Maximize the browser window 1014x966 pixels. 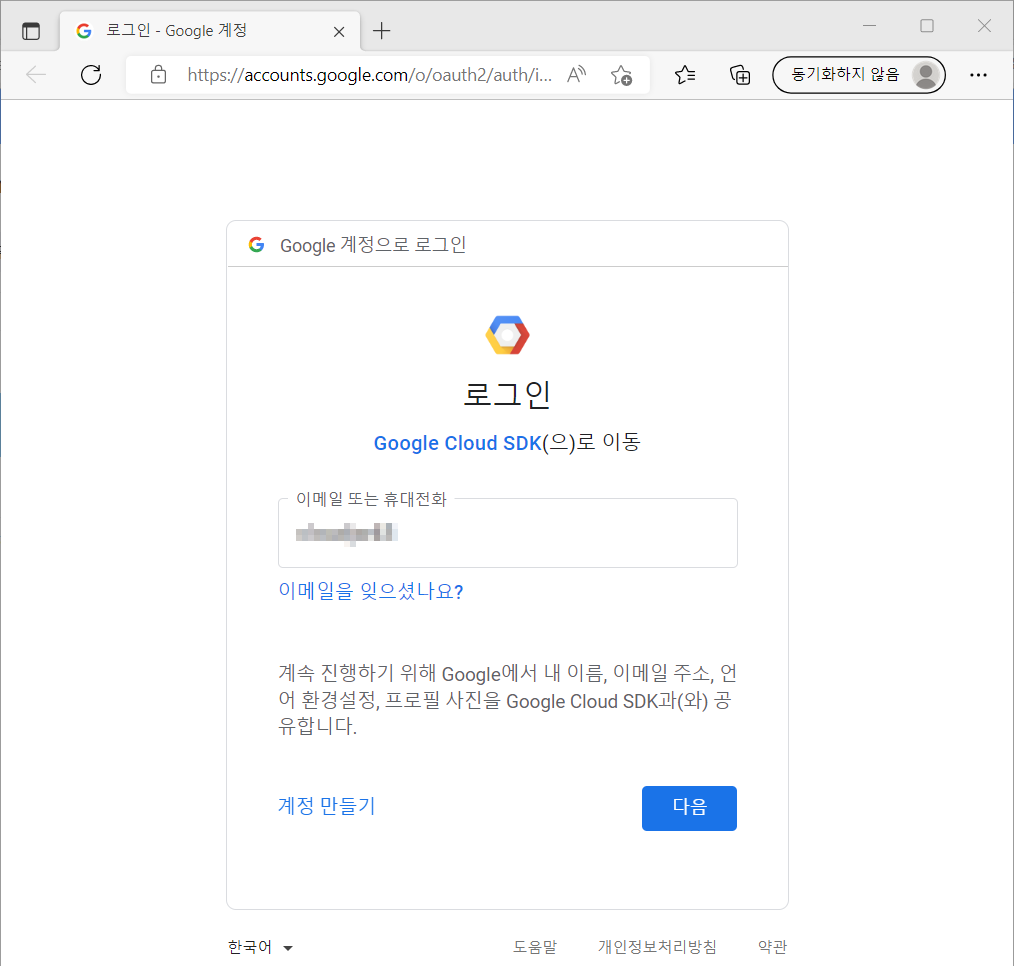click(x=927, y=26)
